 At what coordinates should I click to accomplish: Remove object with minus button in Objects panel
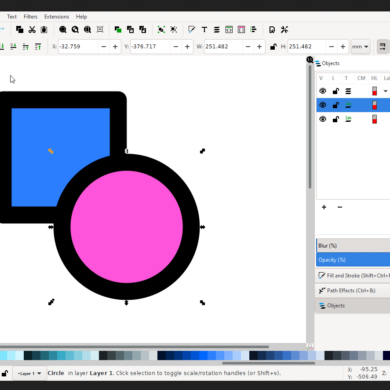(x=340, y=207)
